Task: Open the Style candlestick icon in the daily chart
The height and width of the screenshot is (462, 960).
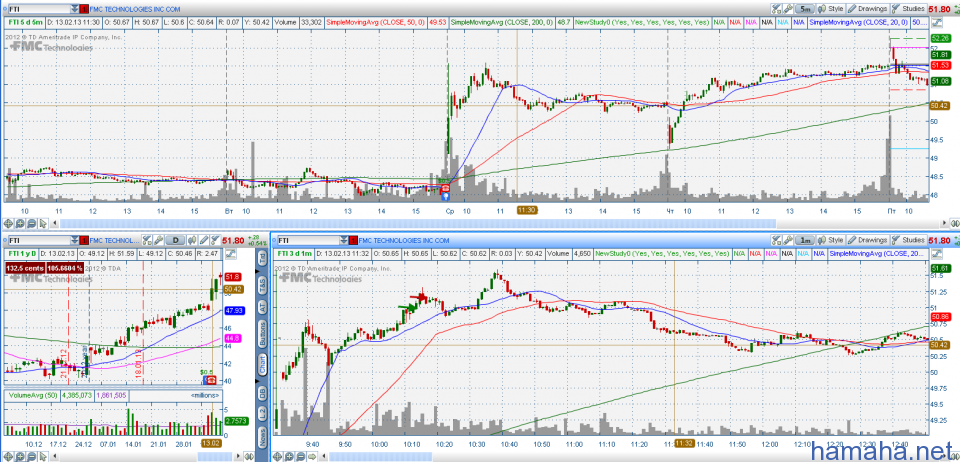Action: pos(192,240)
